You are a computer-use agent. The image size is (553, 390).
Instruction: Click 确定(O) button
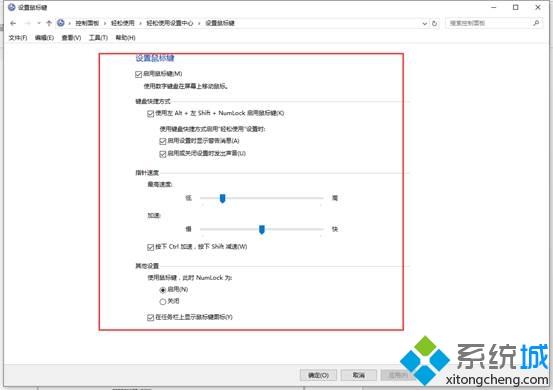pos(318,375)
